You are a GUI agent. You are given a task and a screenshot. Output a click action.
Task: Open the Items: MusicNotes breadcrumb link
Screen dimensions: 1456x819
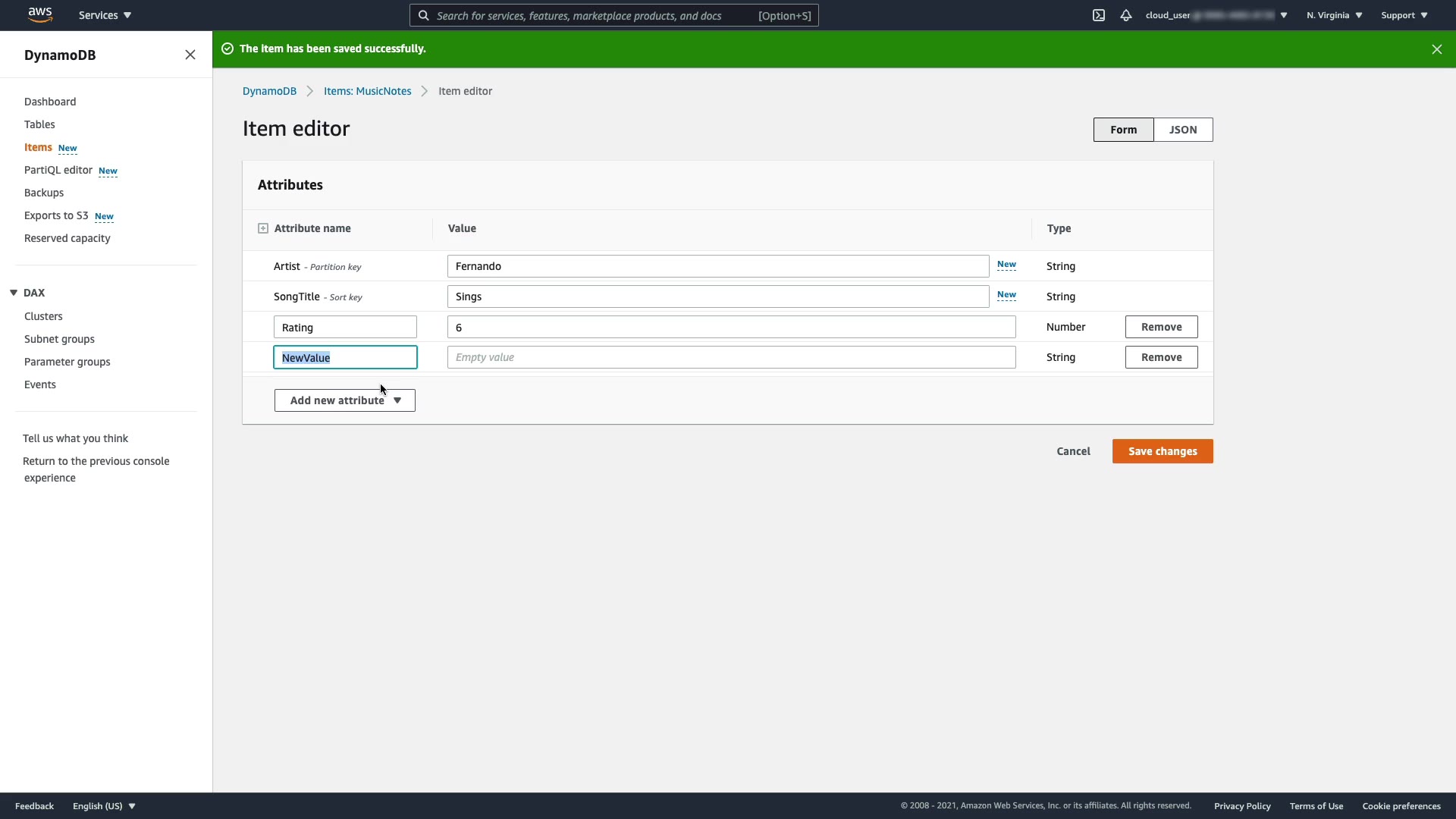pyautogui.click(x=367, y=91)
